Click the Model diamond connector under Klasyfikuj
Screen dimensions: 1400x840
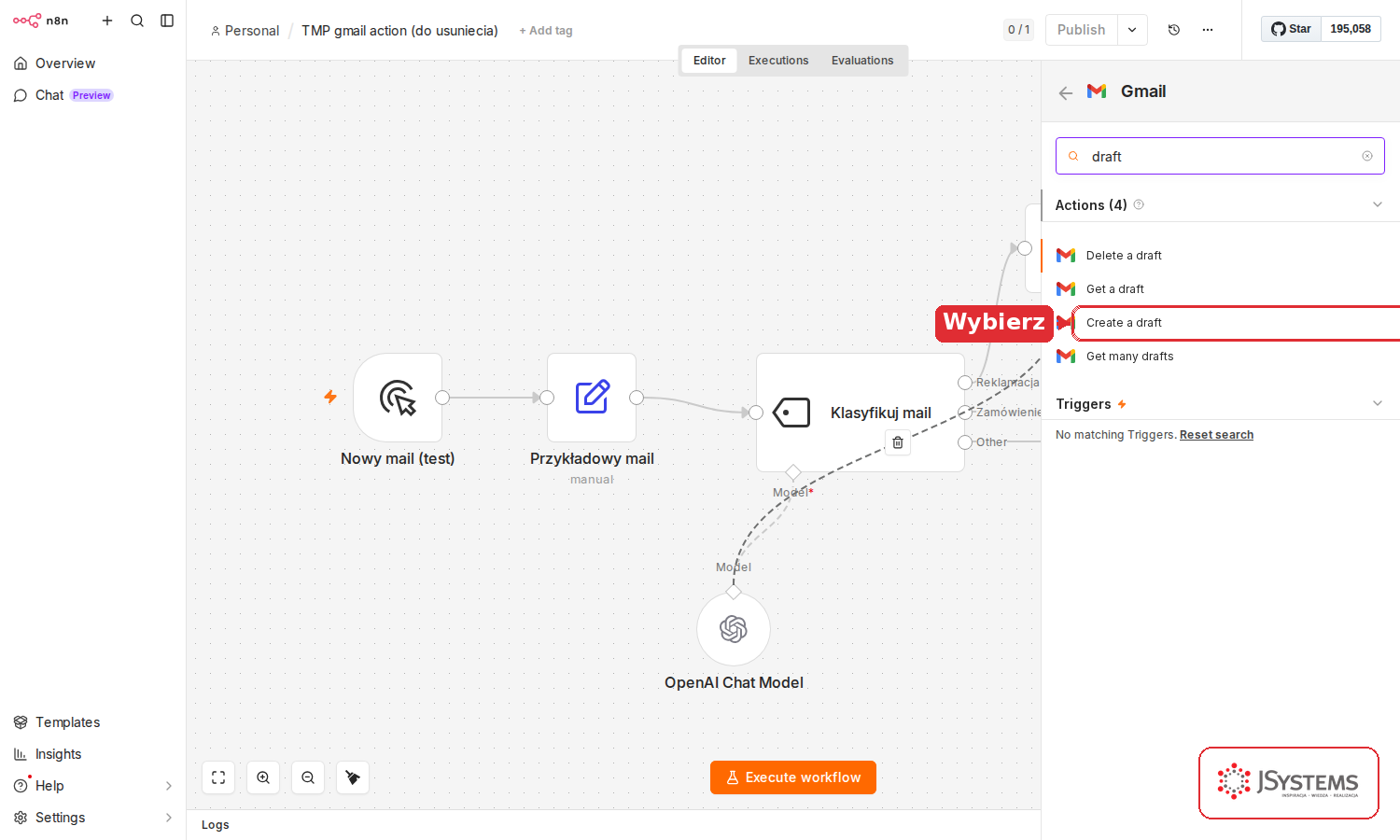(793, 472)
